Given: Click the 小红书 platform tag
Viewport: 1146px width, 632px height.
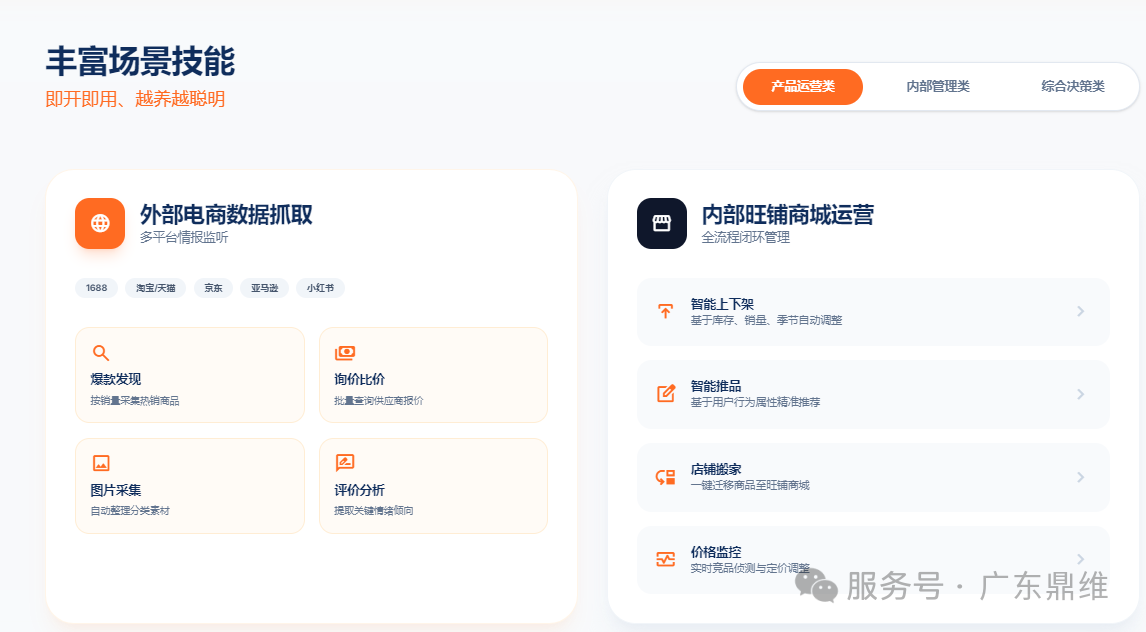Looking at the screenshot, I should (x=320, y=288).
